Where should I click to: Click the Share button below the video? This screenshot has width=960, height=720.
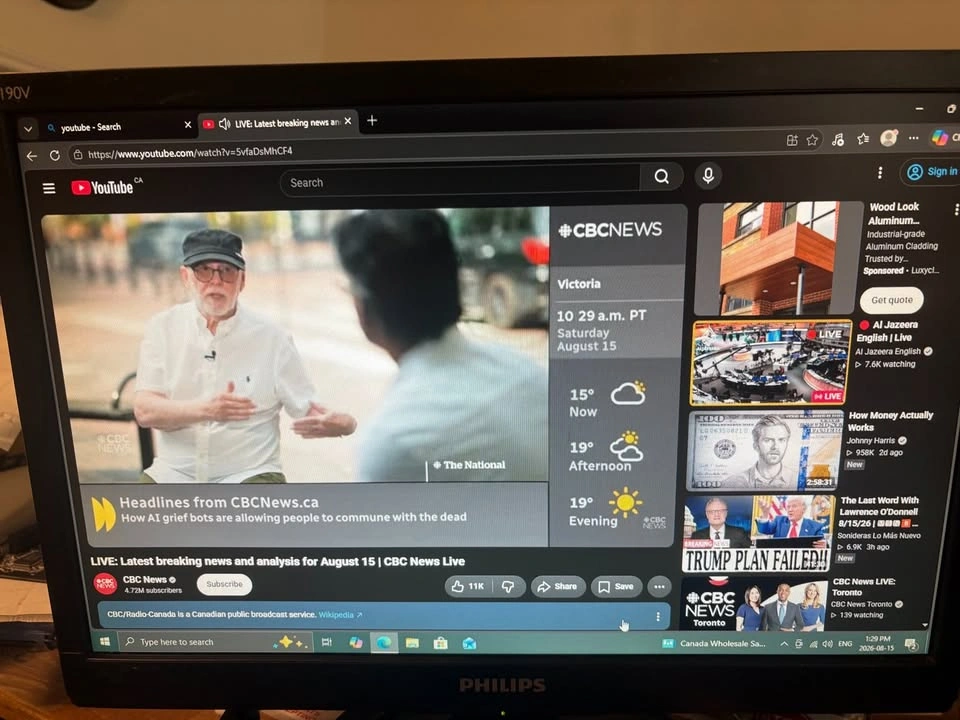[557, 587]
